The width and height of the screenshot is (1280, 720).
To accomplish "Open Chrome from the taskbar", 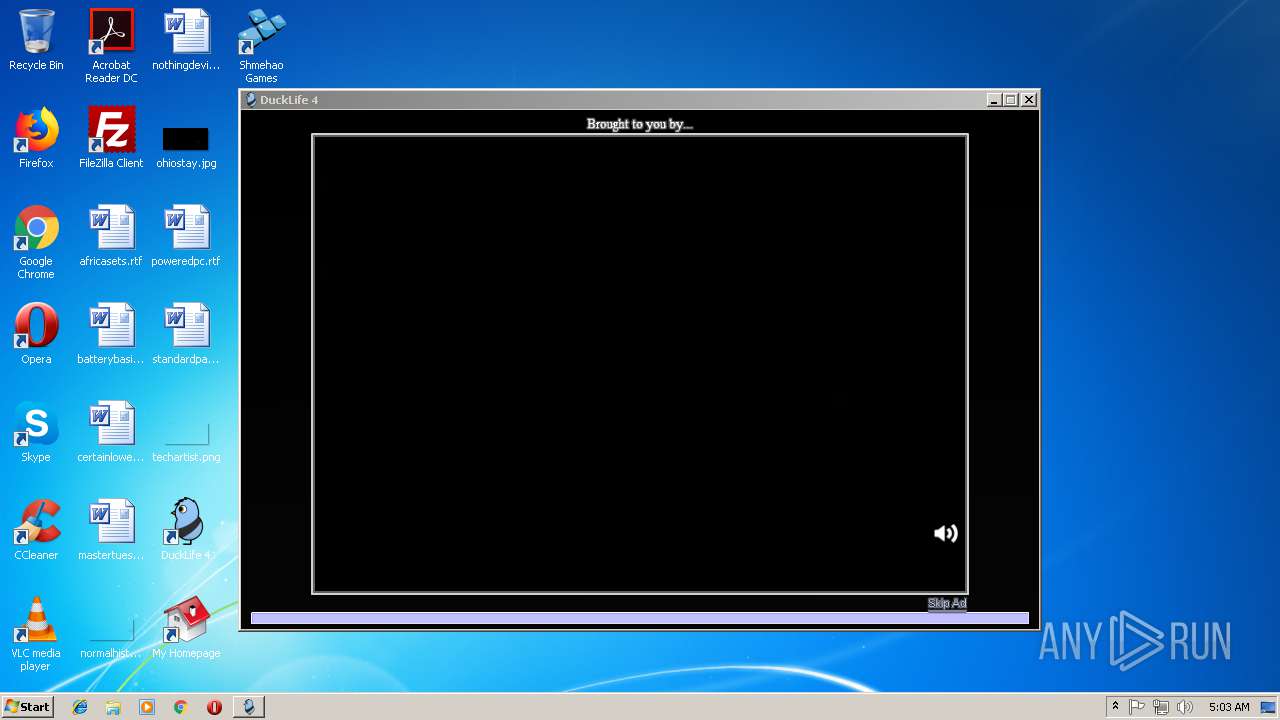I will [x=180, y=707].
